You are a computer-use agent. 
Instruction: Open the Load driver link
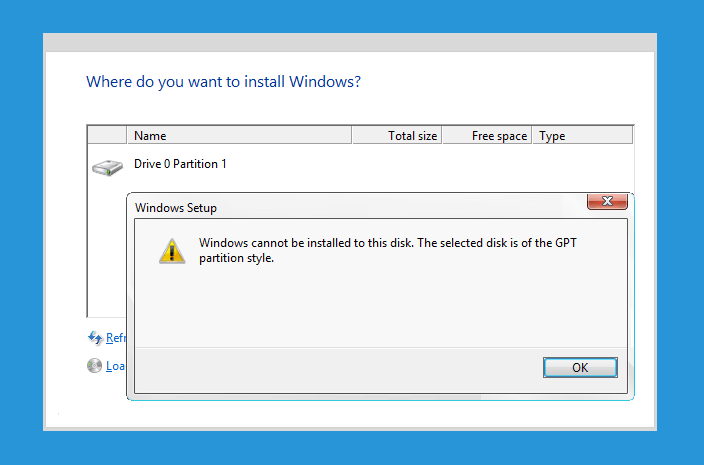pos(116,366)
